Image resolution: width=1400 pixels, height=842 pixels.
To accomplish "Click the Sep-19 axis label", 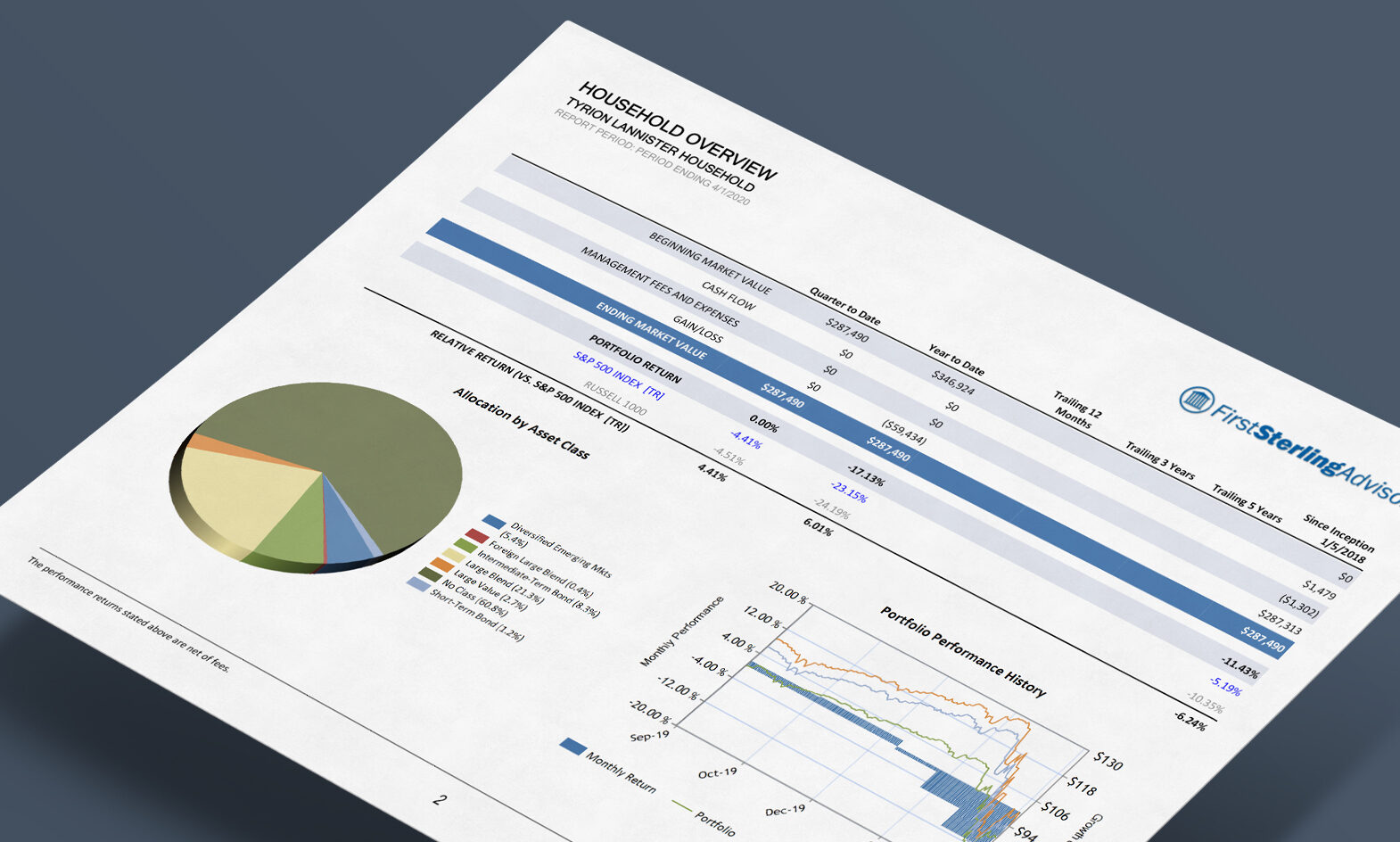I will coord(649,736).
